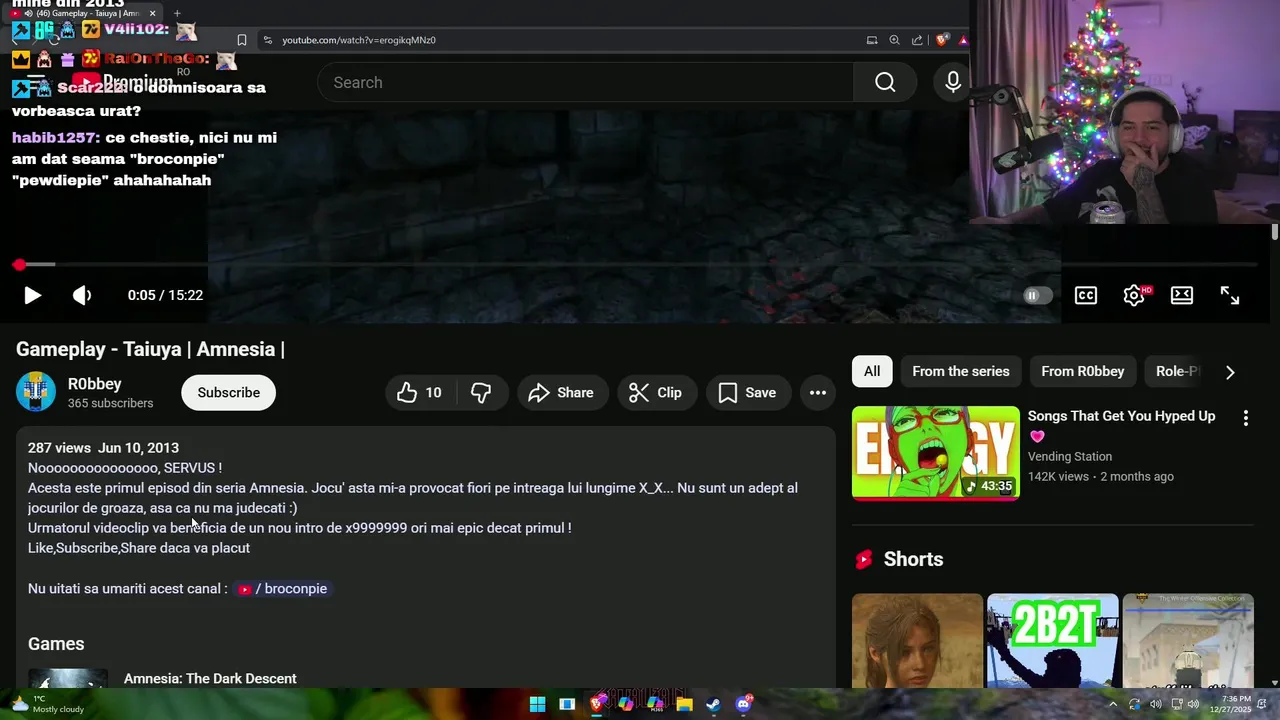The width and height of the screenshot is (1280, 720).
Task: Open the weather widget showing Mostly cloudy
Action: pyautogui.click(x=48, y=704)
